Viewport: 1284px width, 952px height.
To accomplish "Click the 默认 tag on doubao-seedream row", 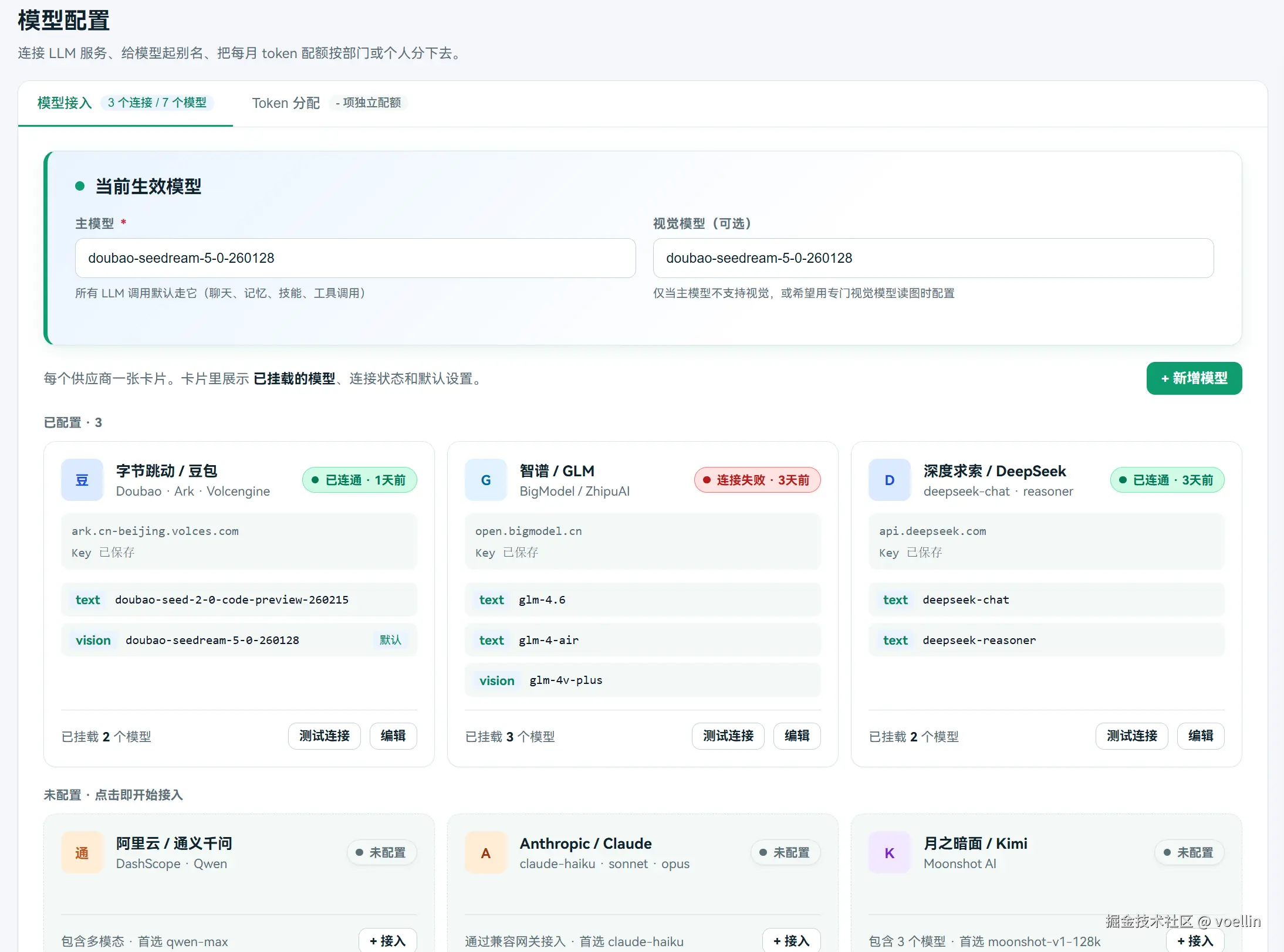I will coord(390,640).
